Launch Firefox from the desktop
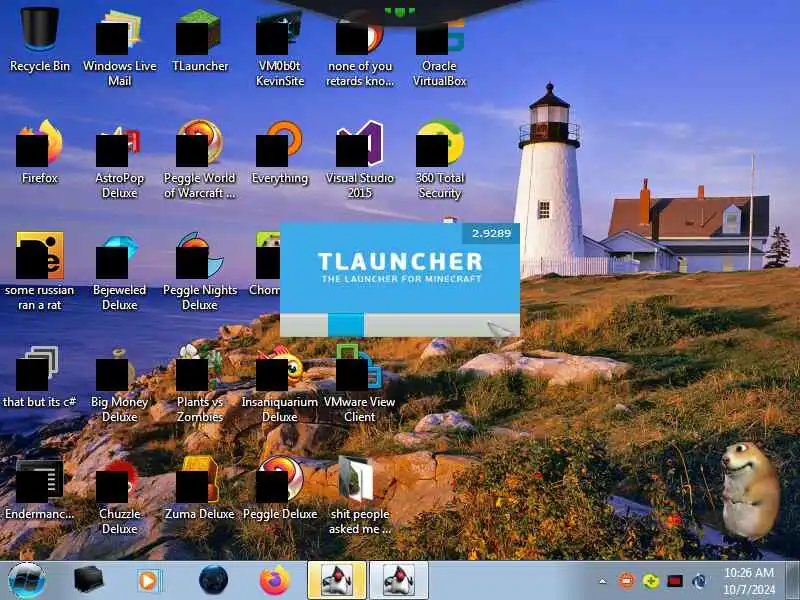800x600 pixels. pyautogui.click(x=40, y=152)
